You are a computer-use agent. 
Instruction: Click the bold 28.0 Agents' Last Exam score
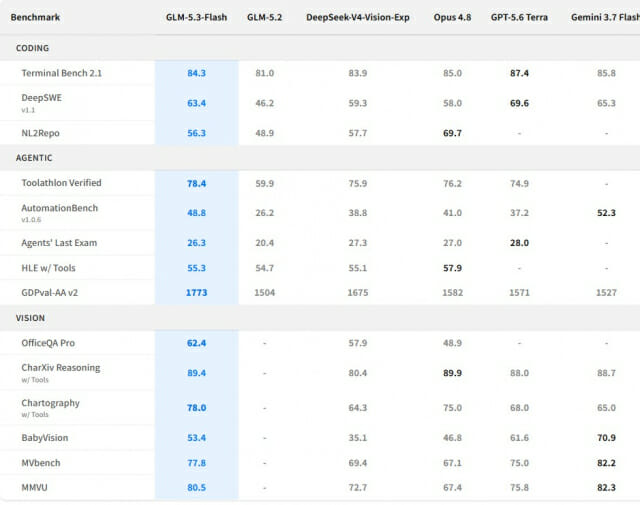(519, 243)
